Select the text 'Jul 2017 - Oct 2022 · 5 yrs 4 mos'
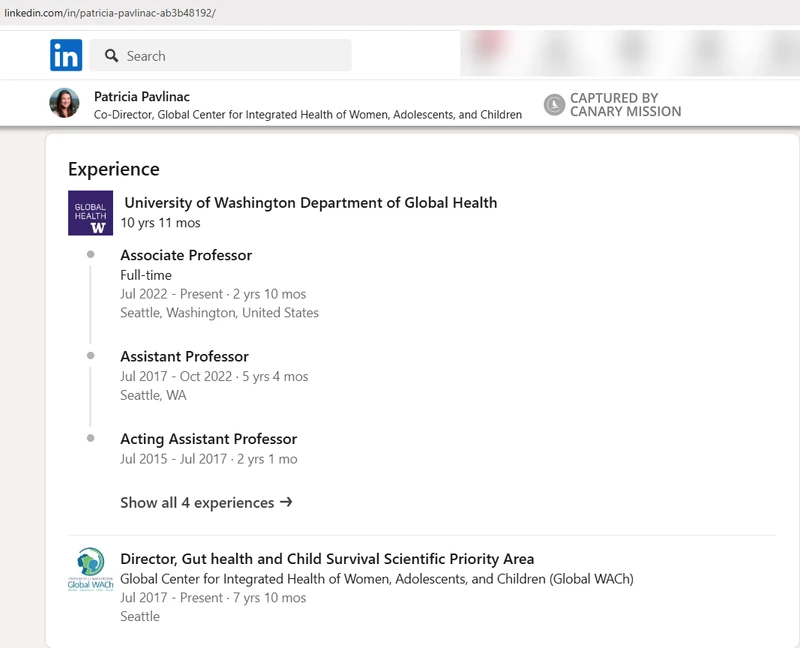Image resolution: width=800 pixels, height=648 pixels. [214, 376]
